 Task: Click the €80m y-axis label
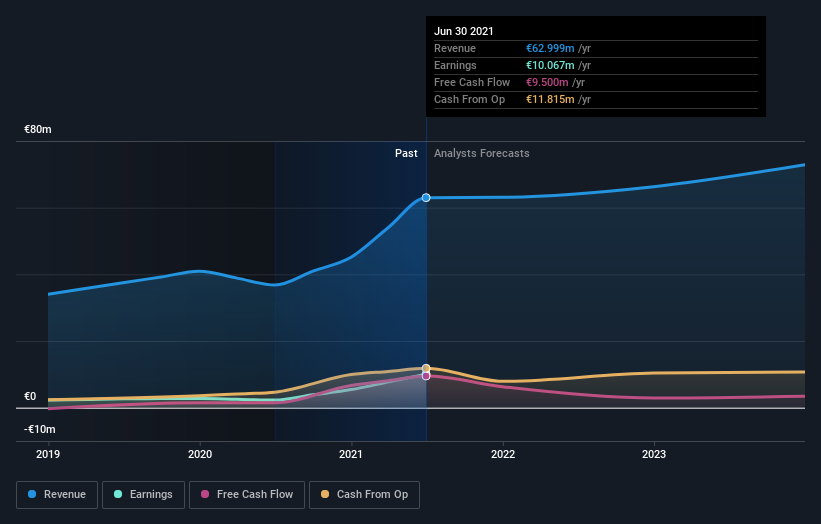pos(38,129)
